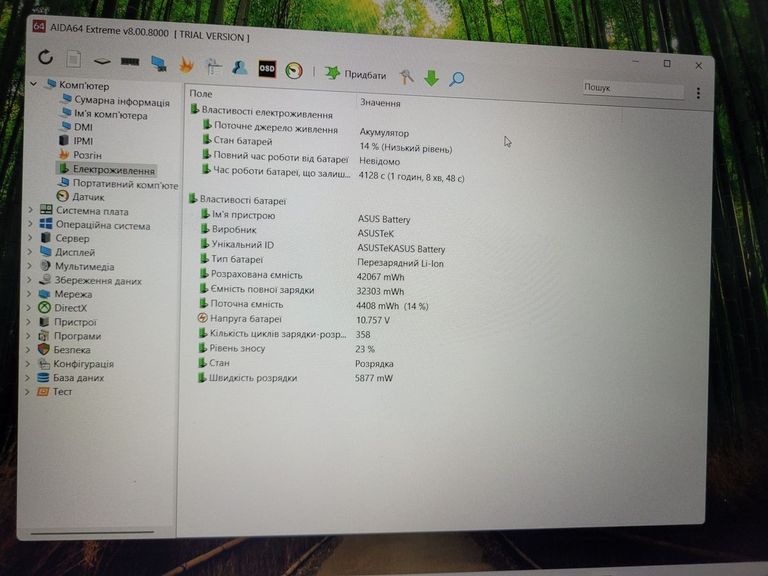Expand the Операційна система tree node
Screen dimensions: 768x576
click(x=30, y=225)
